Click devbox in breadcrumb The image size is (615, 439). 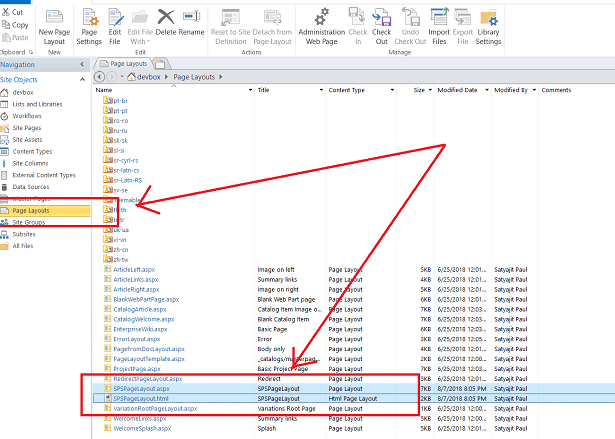(x=148, y=77)
